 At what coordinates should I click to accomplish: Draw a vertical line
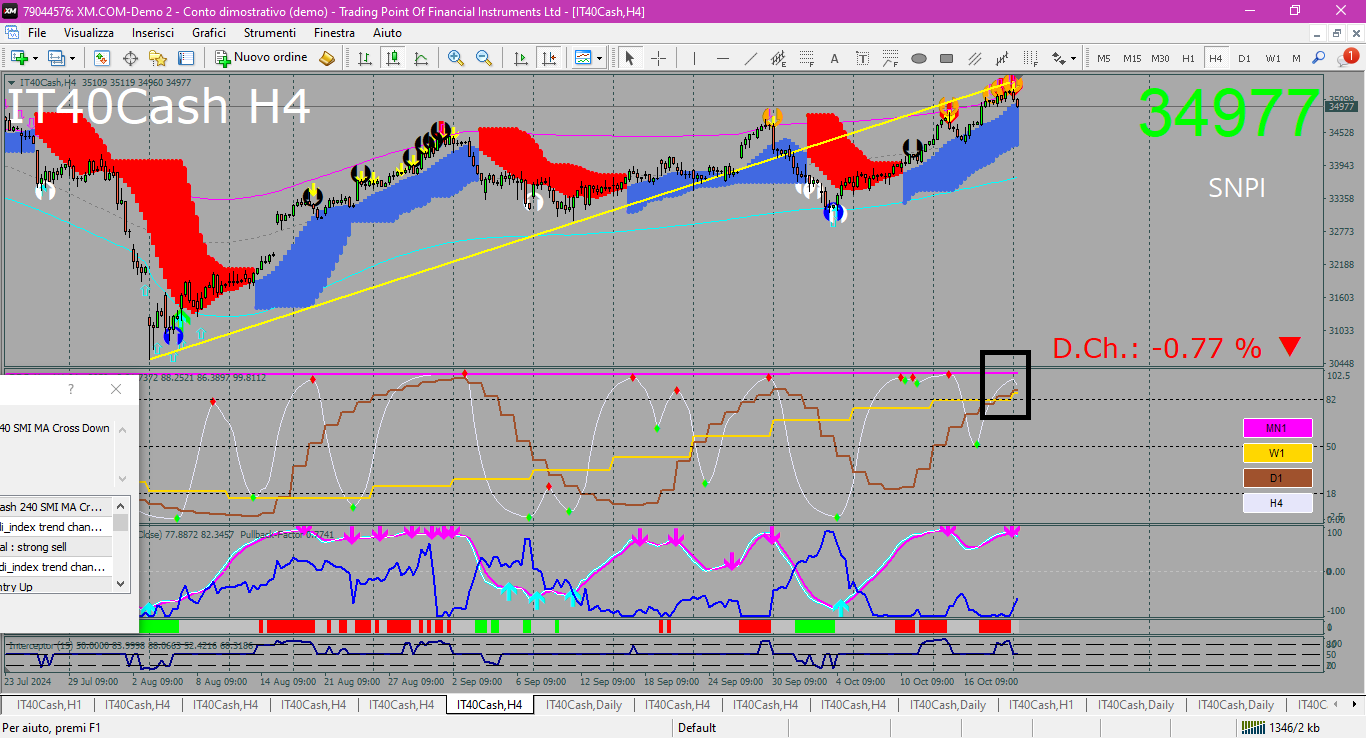[695, 58]
